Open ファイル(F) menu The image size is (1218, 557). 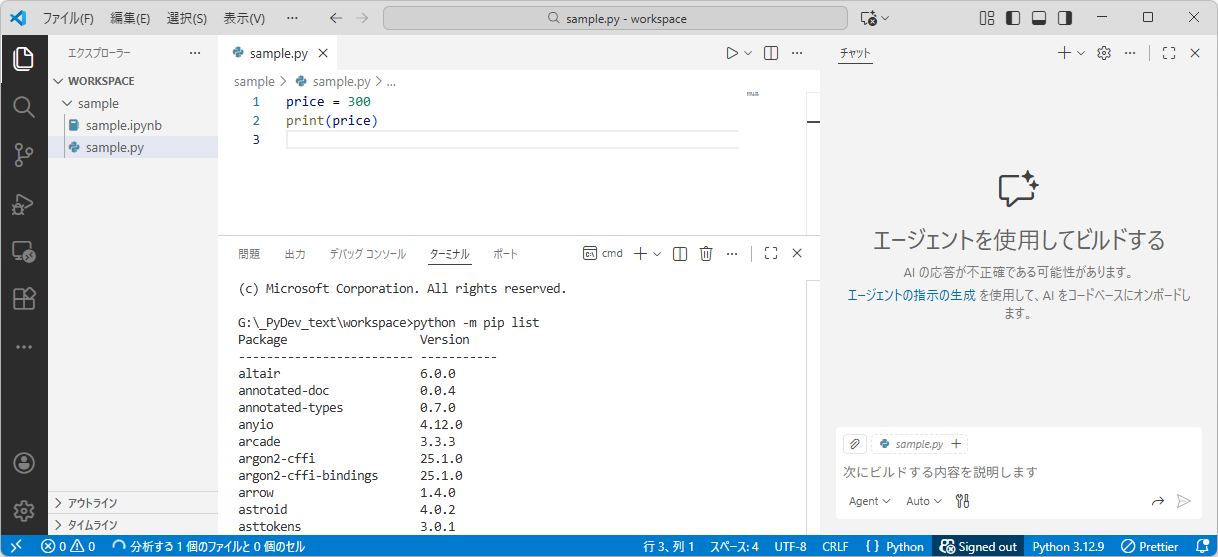point(68,18)
